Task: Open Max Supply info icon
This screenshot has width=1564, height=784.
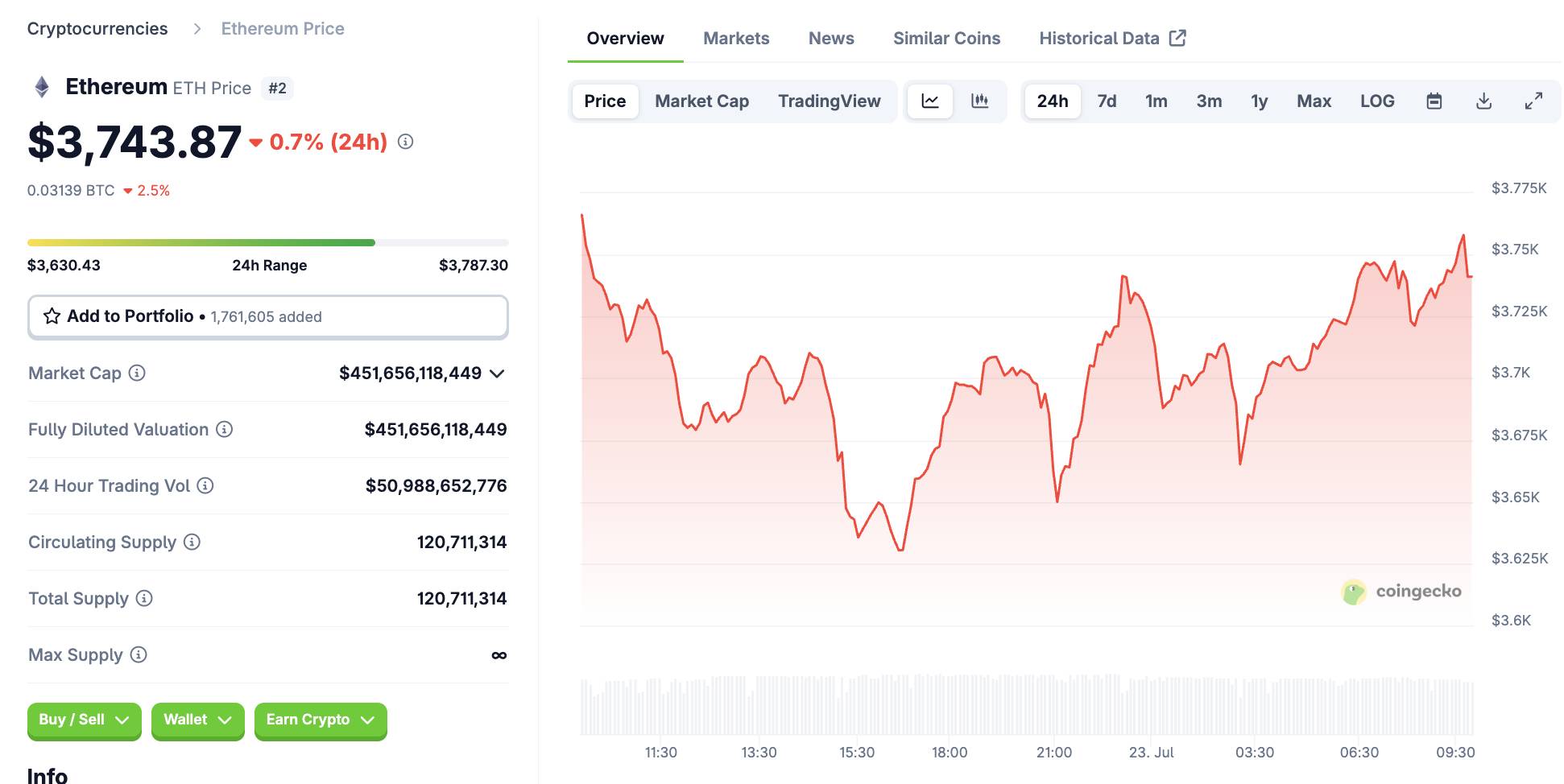Action: point(139,654)
